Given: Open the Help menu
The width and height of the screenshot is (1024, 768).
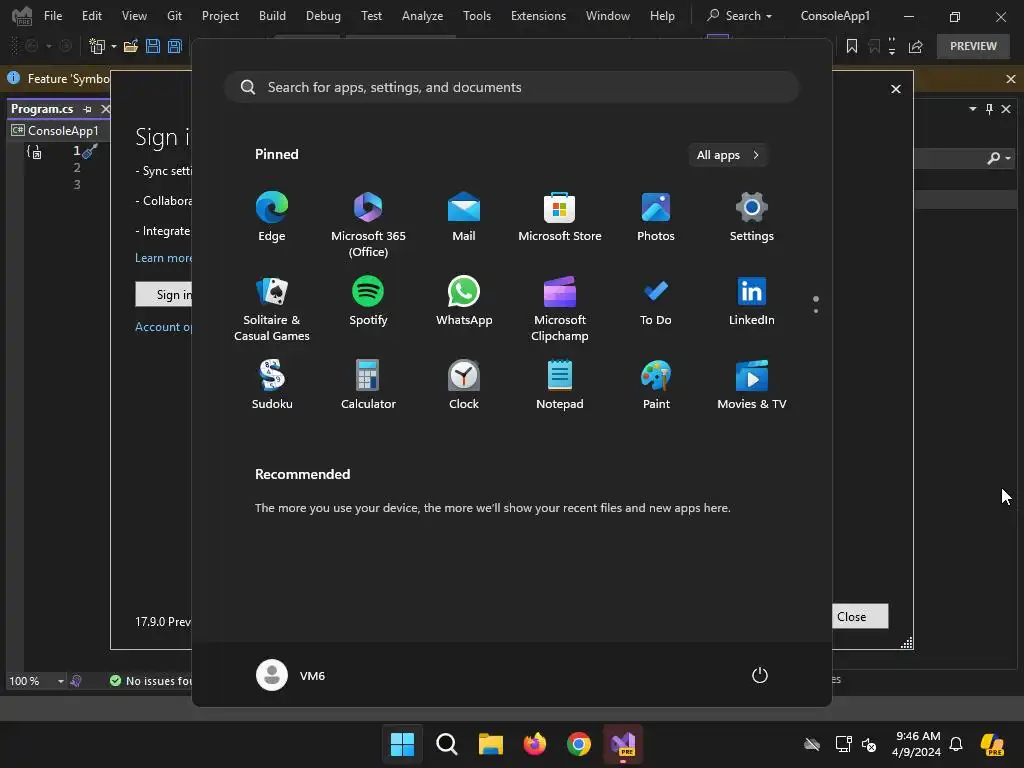Looking at the screenshot, I should tap(662, 16).
